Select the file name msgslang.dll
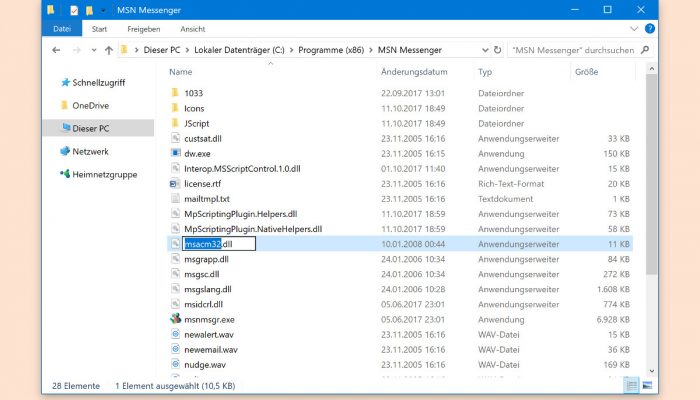 [208, 289]
